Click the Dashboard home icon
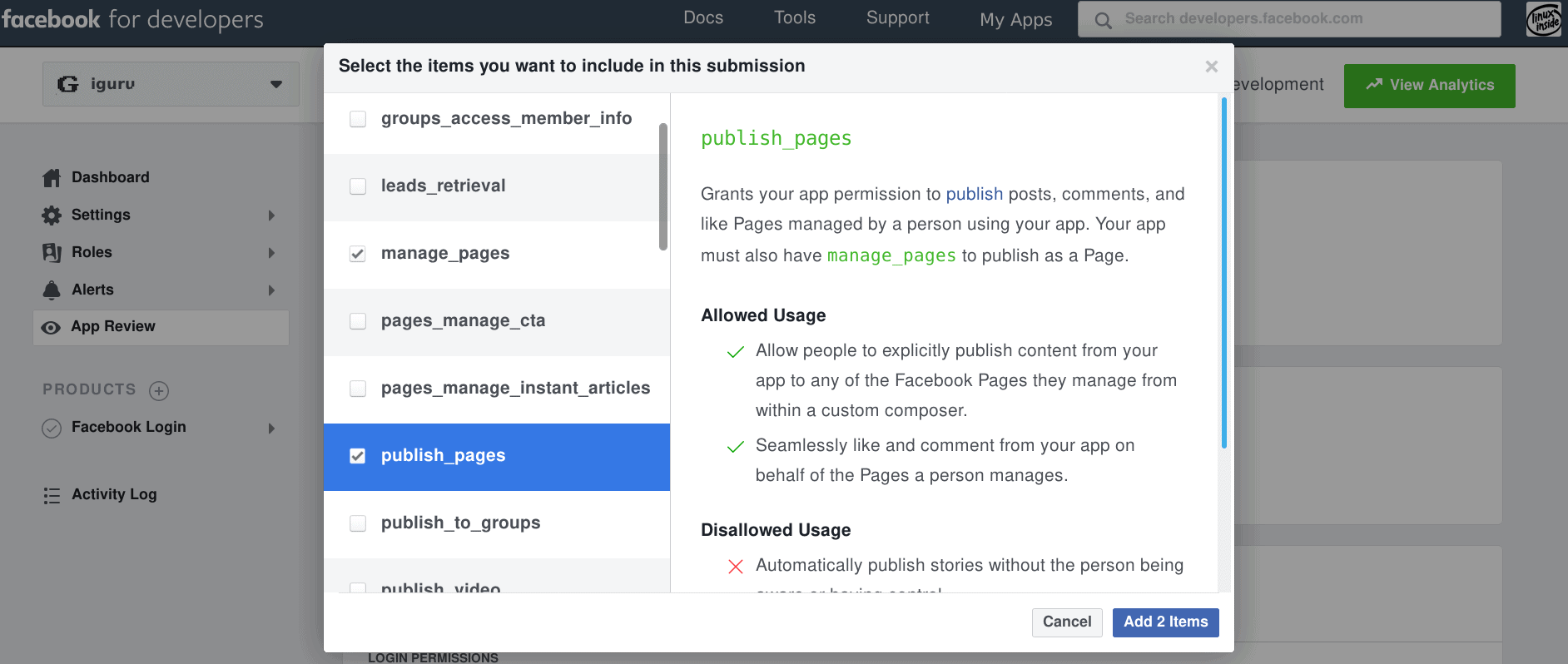The image size is (1568, 664). 52,177
